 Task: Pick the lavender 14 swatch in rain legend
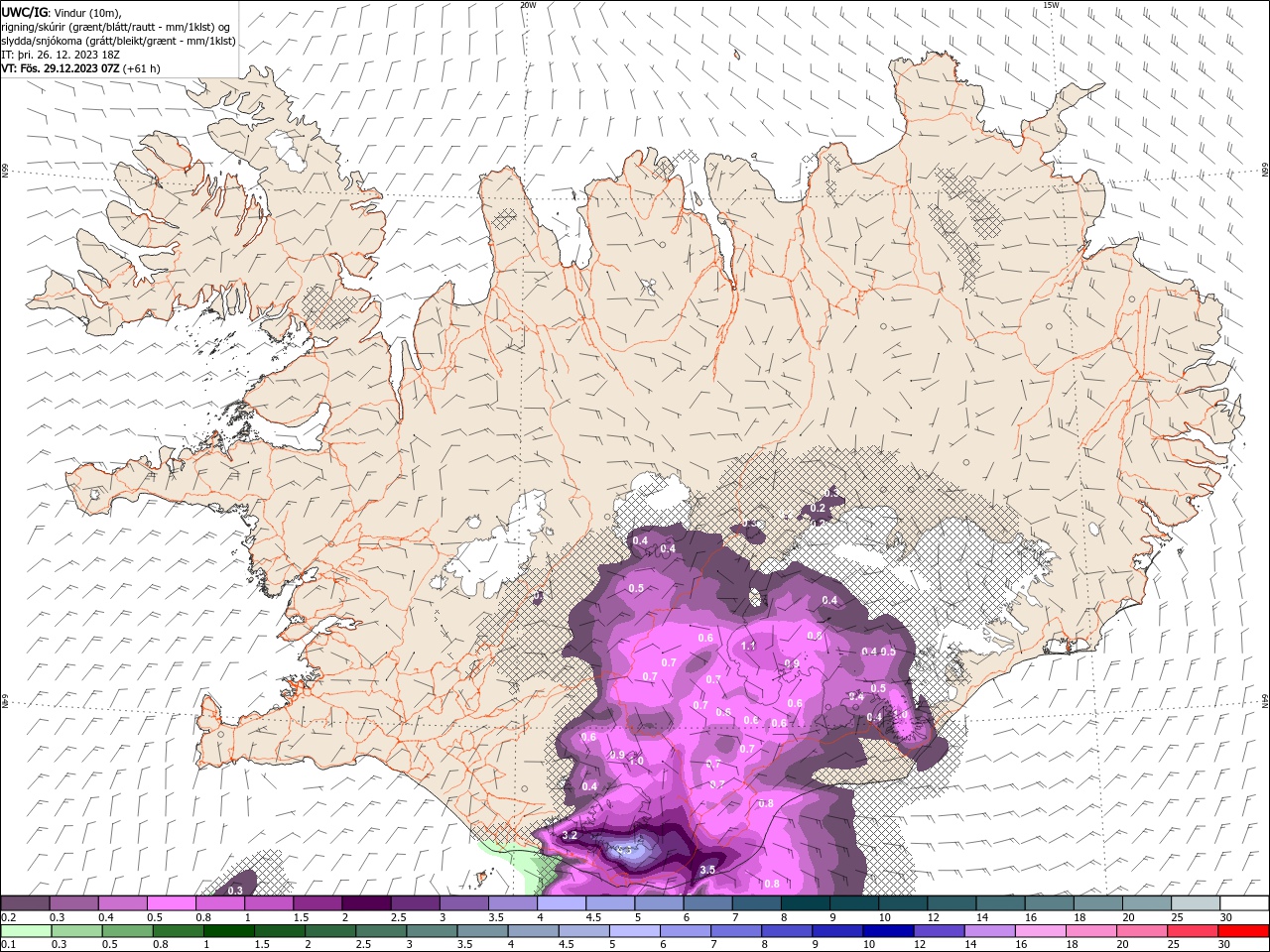tap(989, 931)
